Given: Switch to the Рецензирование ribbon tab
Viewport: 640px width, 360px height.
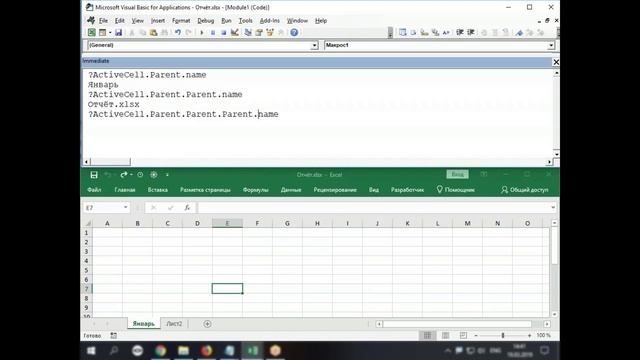Looking at the screenshot, I should [335, 190].
